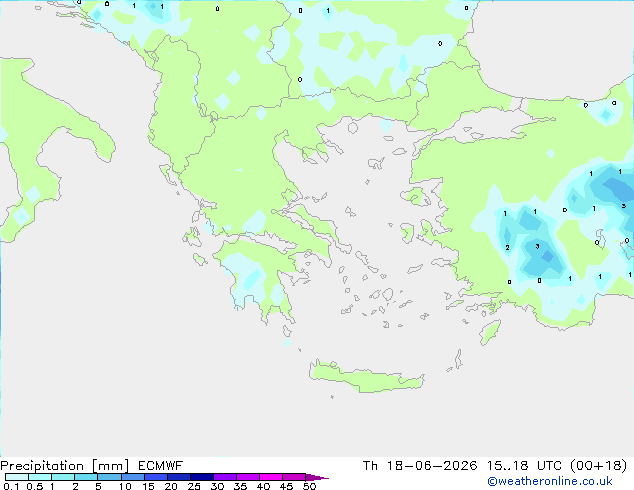This screenshot has height=490, width=634.
Task: Click the 10–15 mm legend color swatch
Action: [132, 477]
